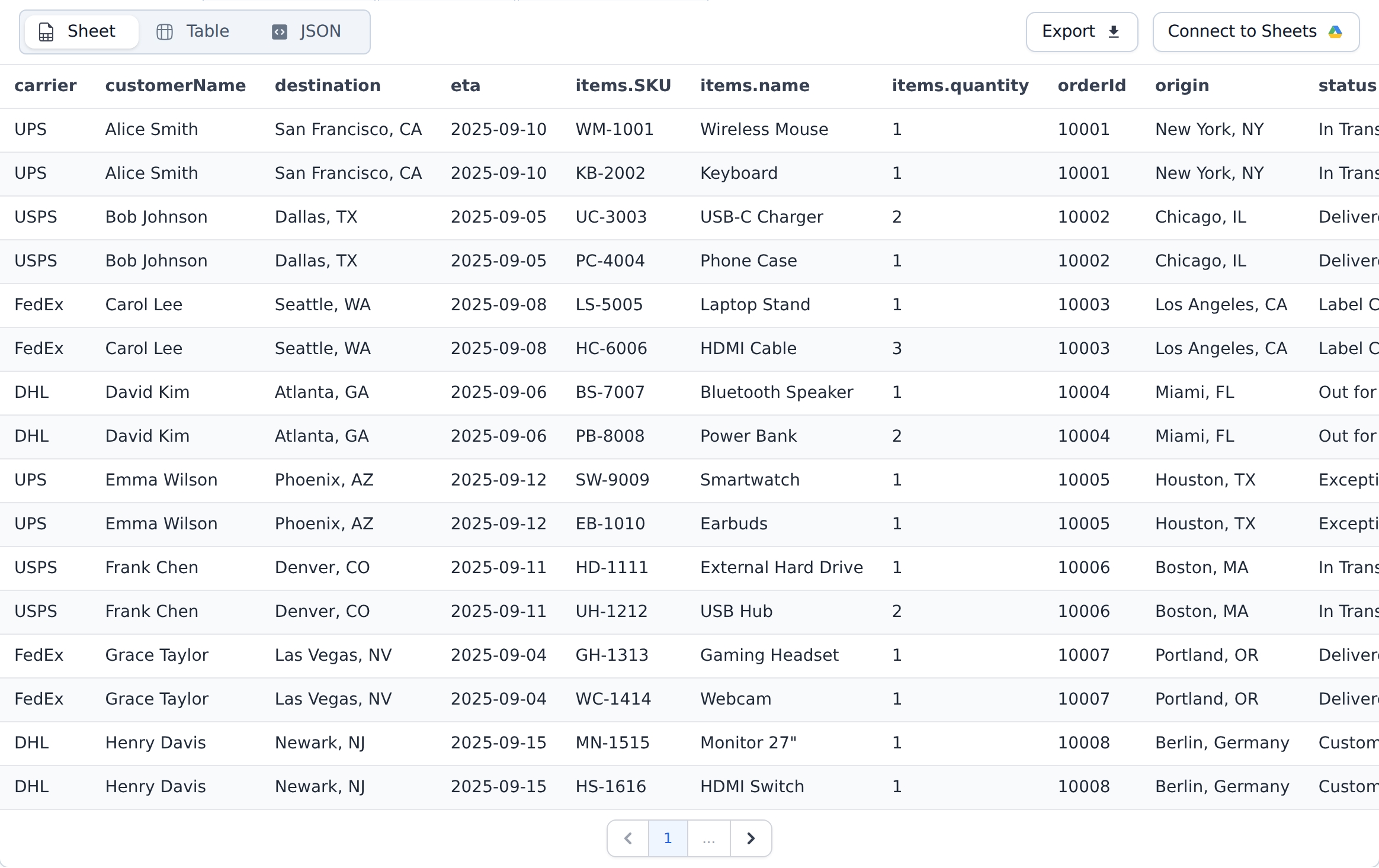Click the pagination ellipsis
The width and height of the screenshot is (1379, 868).
pos(708,838)
